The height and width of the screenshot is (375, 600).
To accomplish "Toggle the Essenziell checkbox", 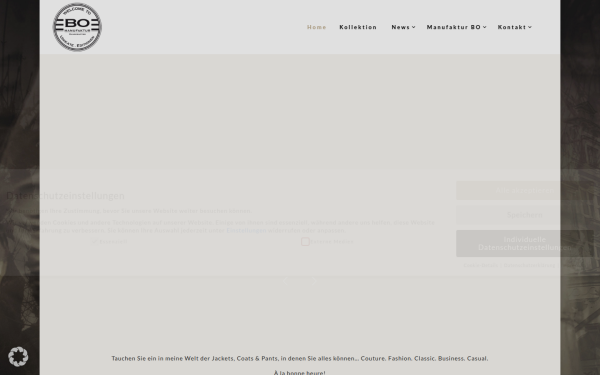I will point(95,241).
